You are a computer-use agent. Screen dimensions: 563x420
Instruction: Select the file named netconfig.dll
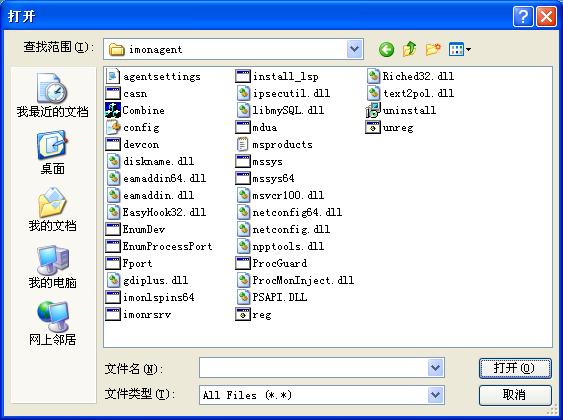(283, 229)
